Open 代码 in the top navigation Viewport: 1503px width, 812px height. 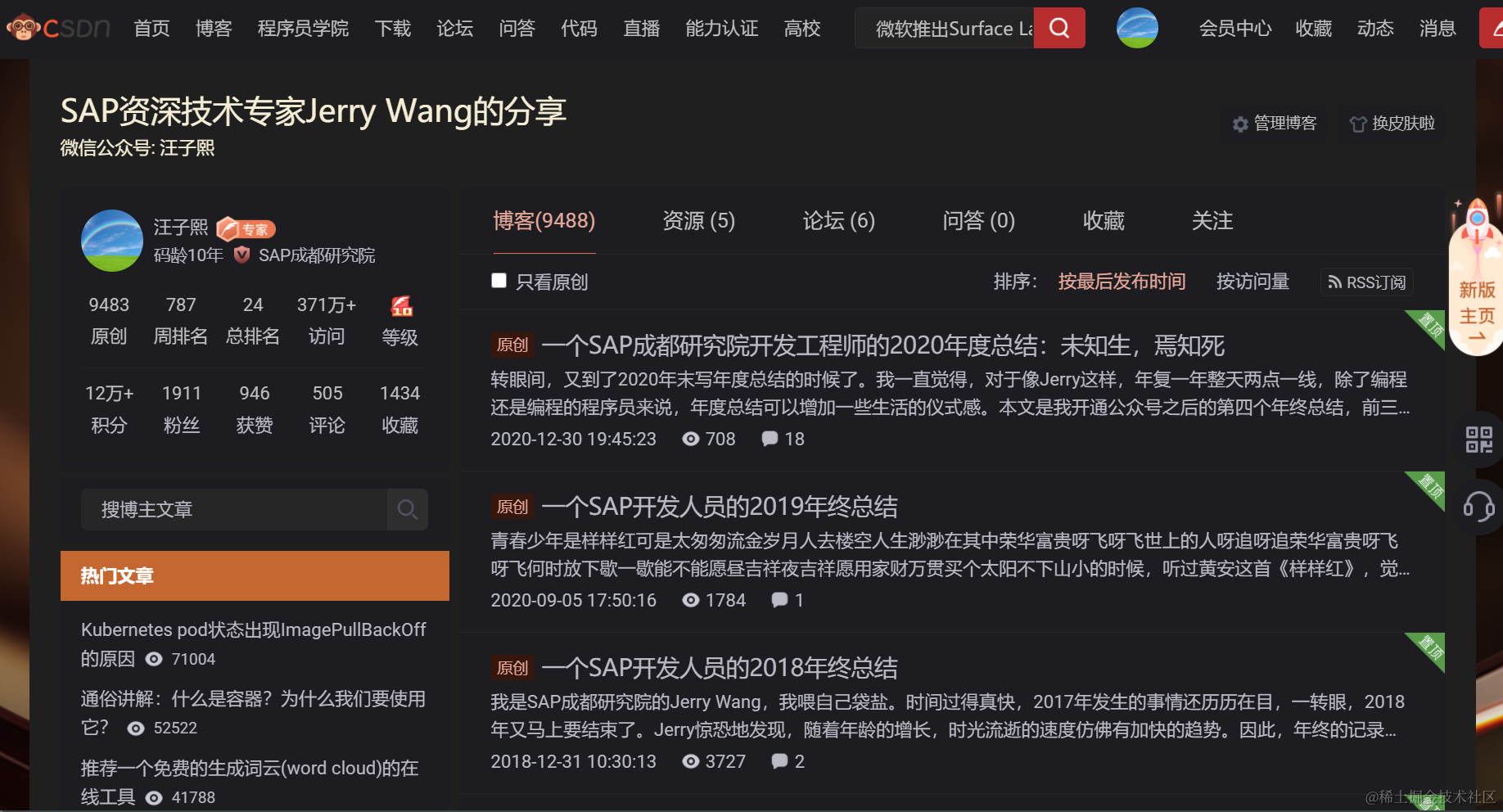[x=580, y=29]
